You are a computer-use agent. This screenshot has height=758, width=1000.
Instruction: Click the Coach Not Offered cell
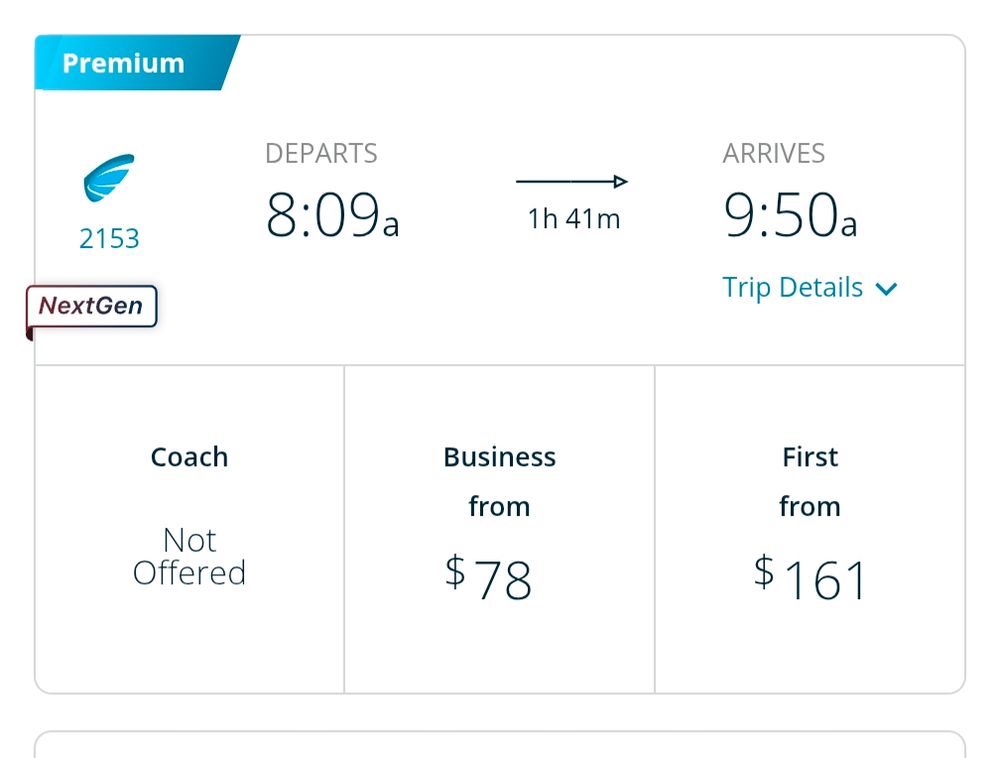pos(189,528)
